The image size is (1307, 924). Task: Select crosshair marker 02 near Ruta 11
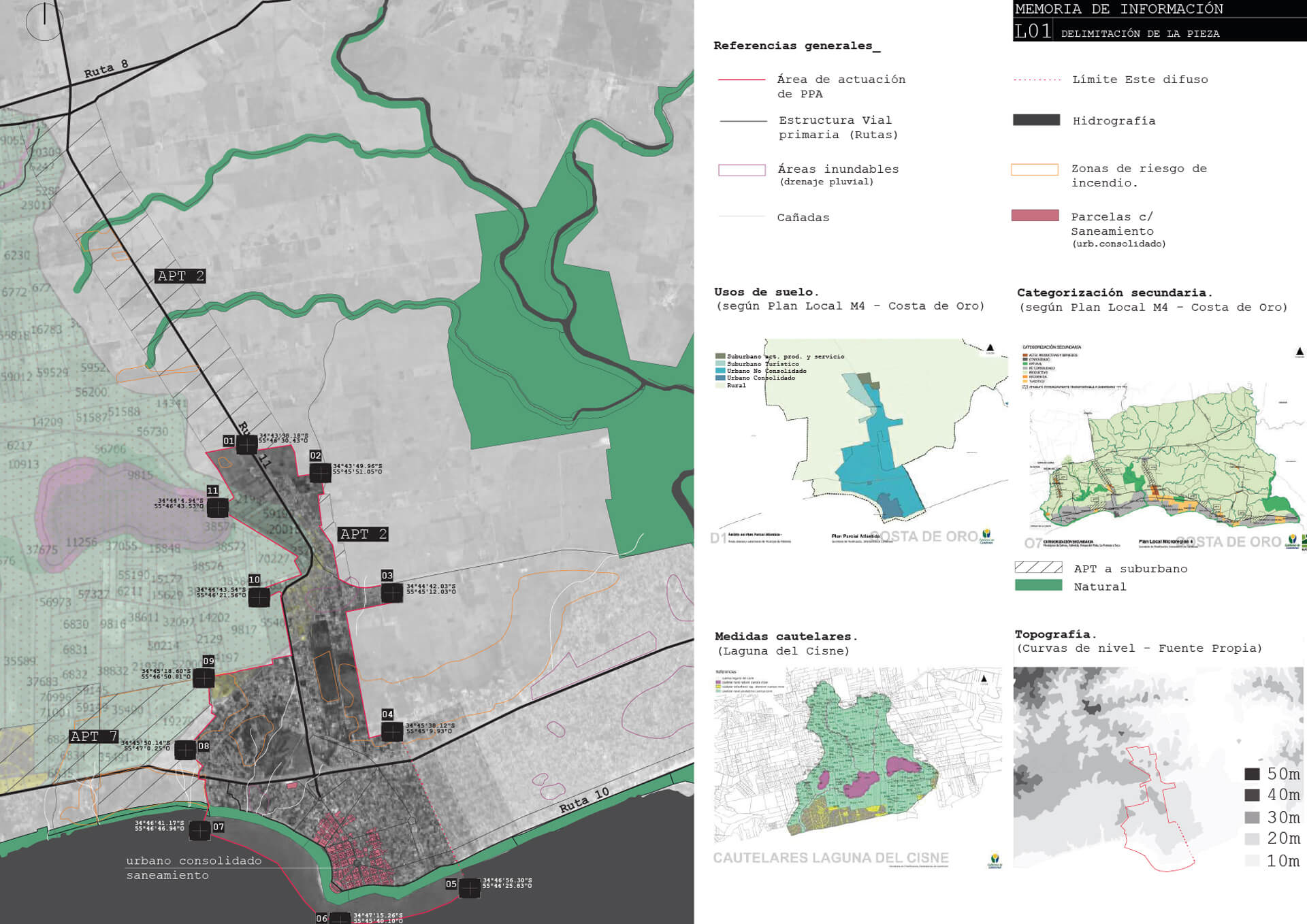click(320, 472)
